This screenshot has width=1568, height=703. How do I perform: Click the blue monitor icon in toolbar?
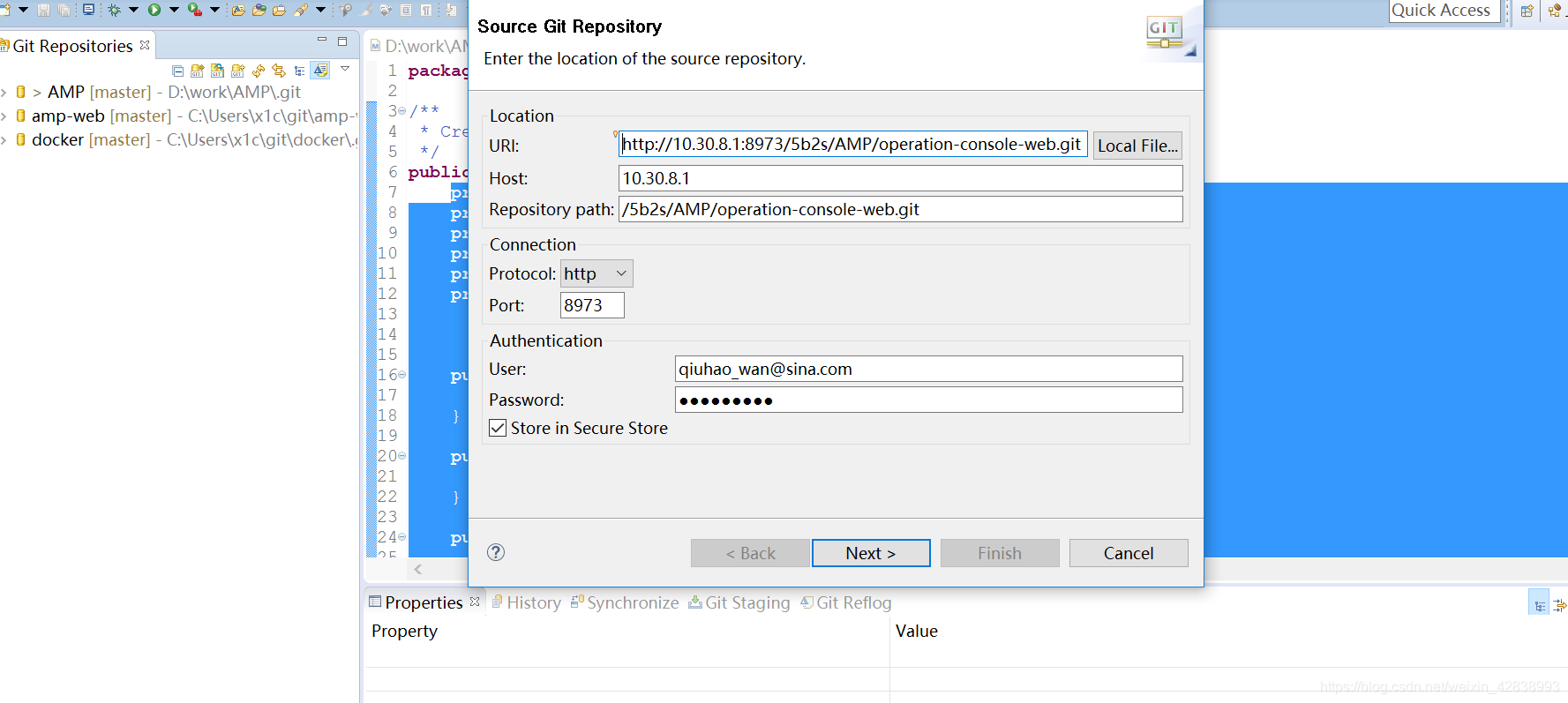pos(88,10)
